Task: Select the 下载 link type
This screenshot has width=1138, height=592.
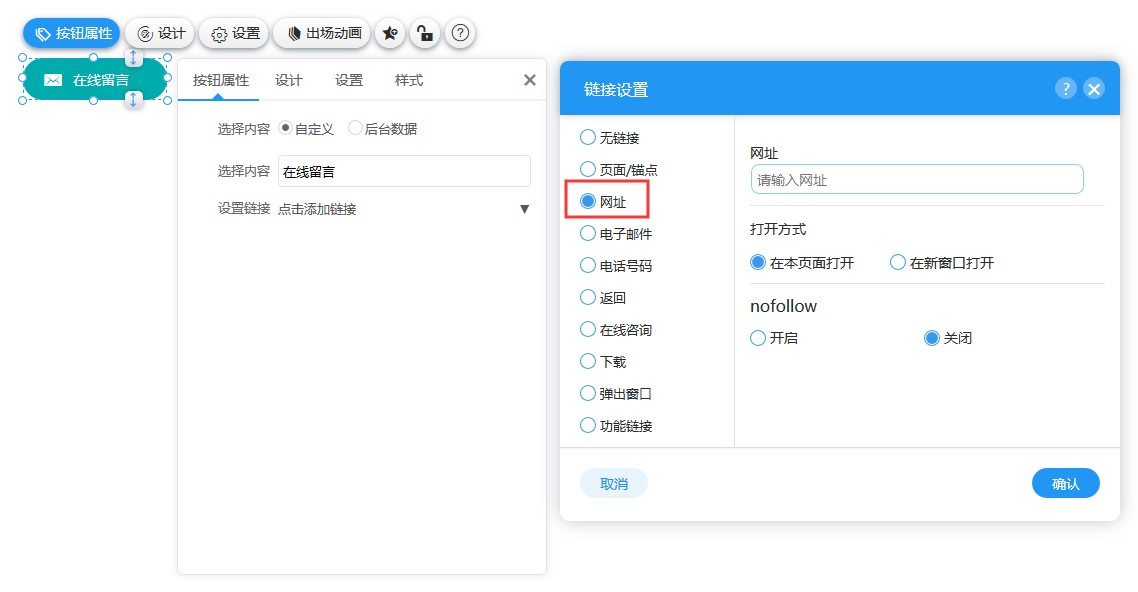Action: click(x=603, y=361)
